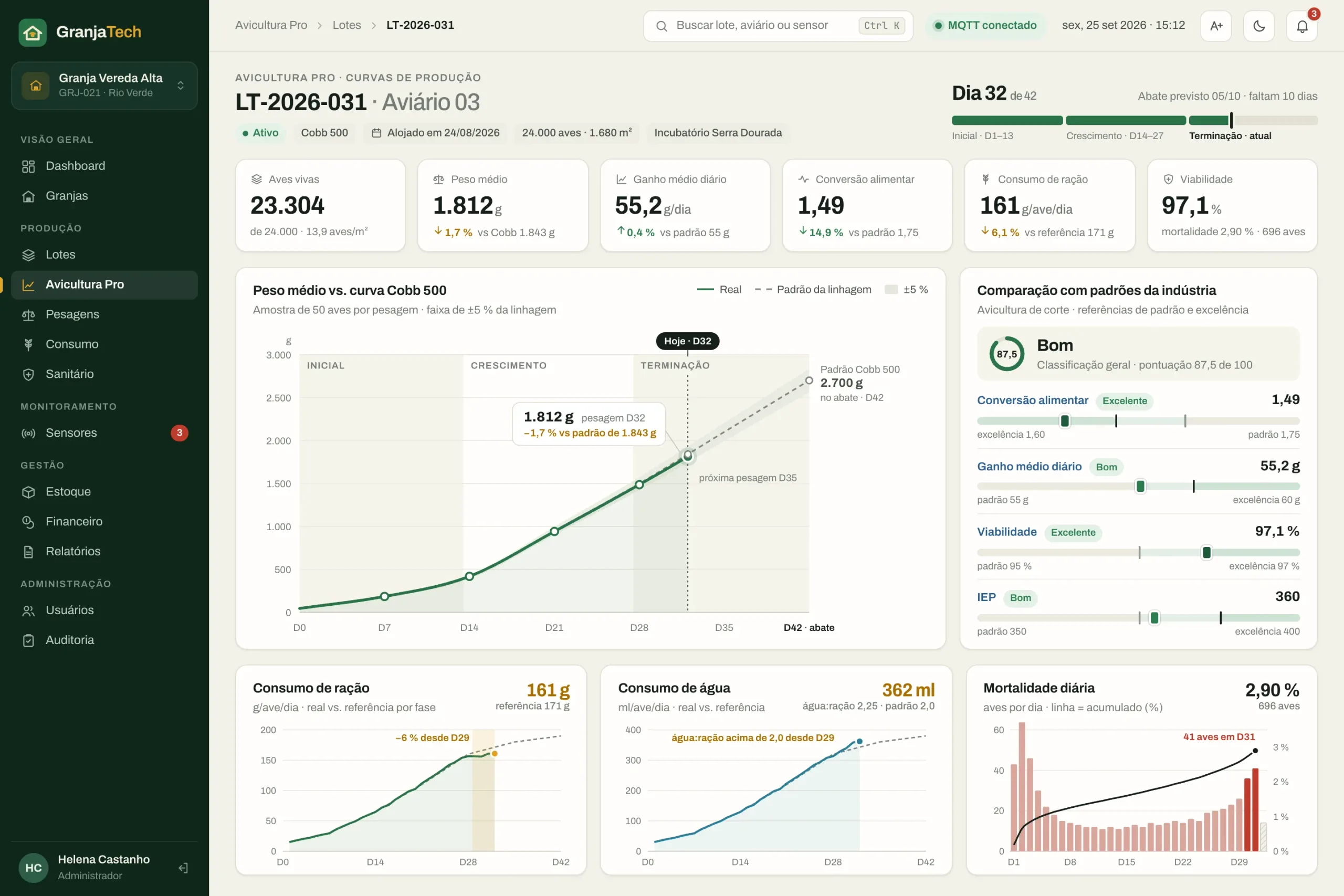Viewport: 1344px width, 896px height.
Task: Click Helena Castanho HC avatar
Action: coord(34,868)
